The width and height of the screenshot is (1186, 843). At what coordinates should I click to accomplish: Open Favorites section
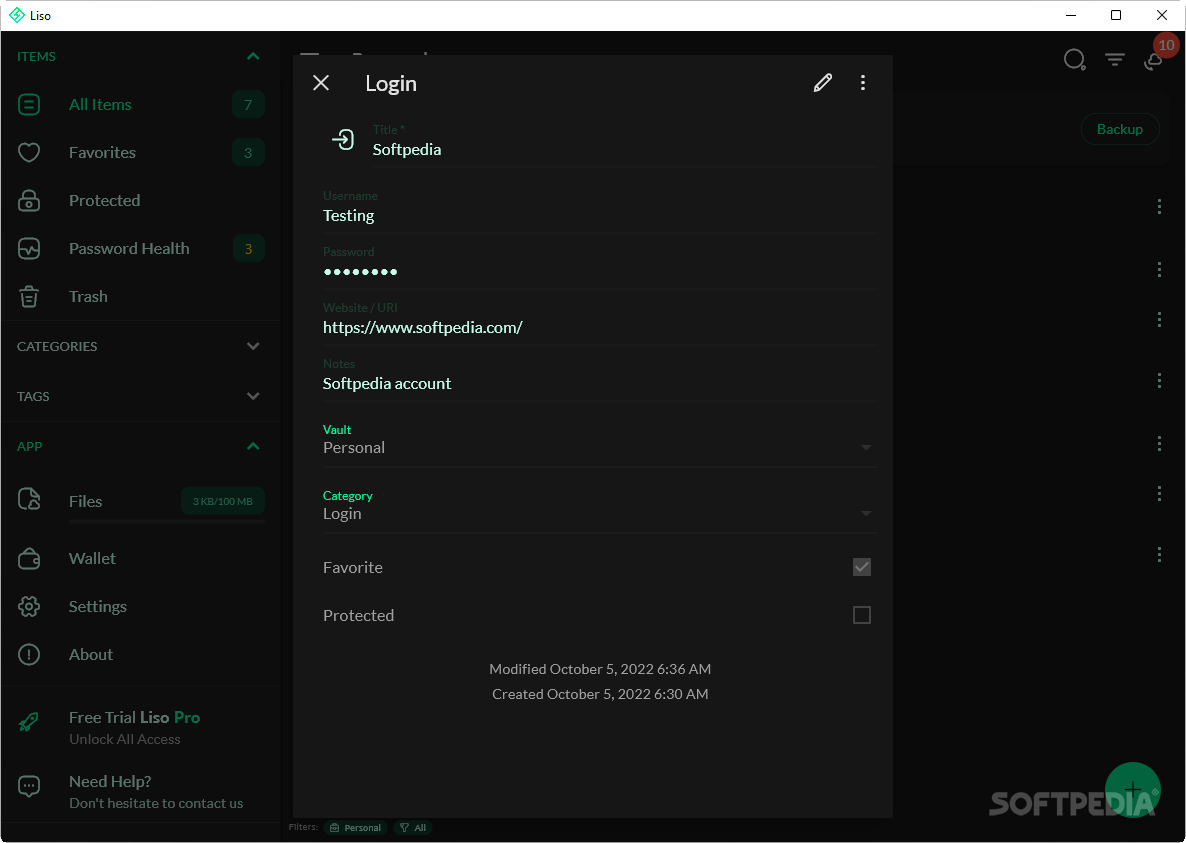click(x=141, y=153)
